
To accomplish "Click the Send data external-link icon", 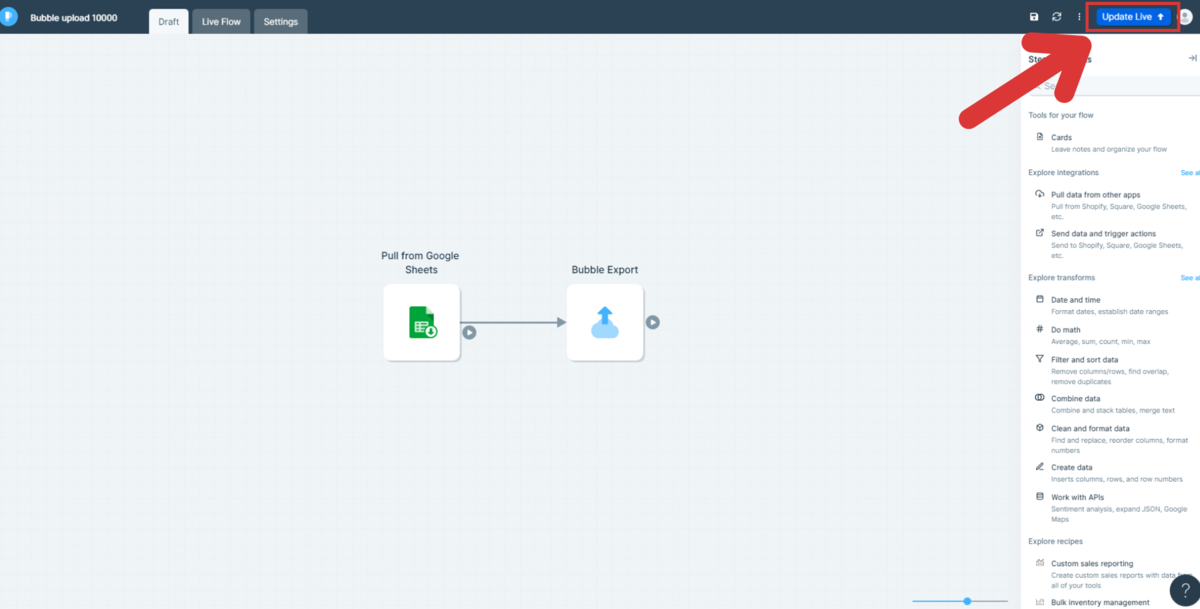I will [1040, 233].
